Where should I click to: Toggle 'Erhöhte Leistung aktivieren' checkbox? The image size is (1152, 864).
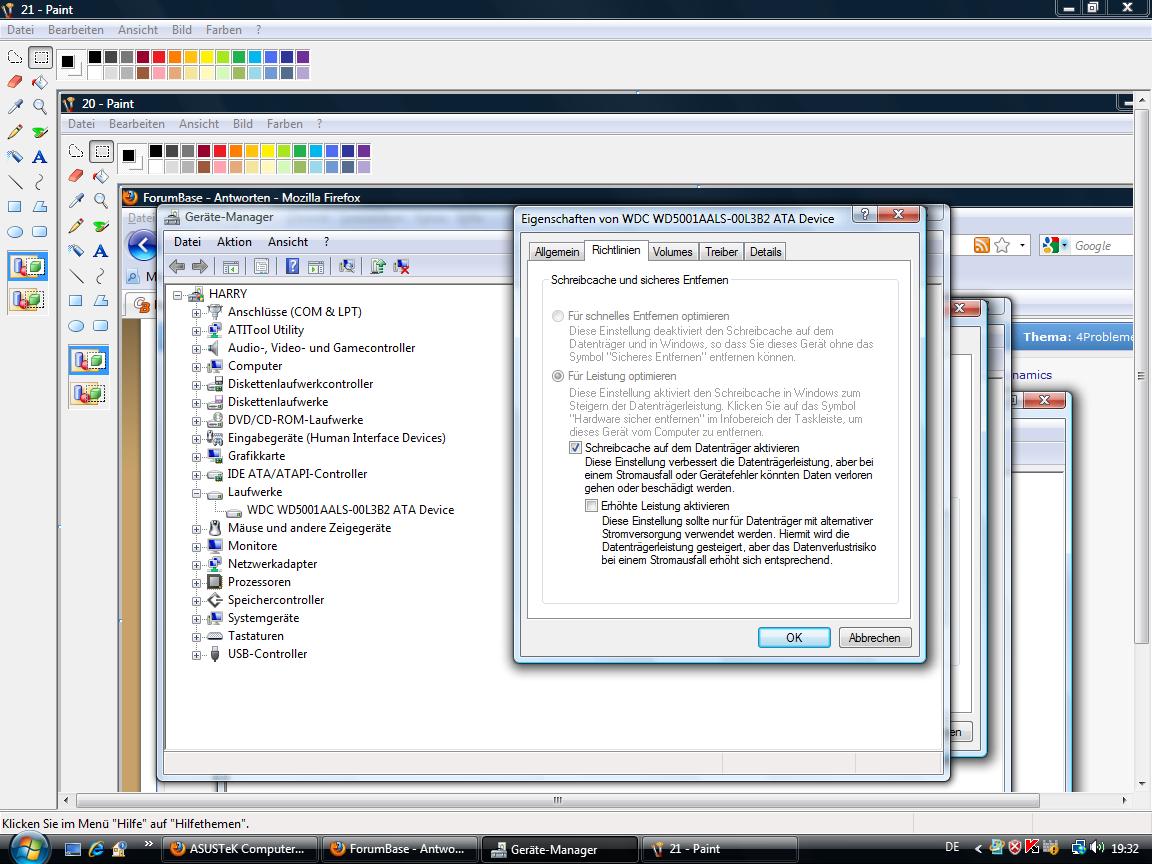(x=591, y=505)
